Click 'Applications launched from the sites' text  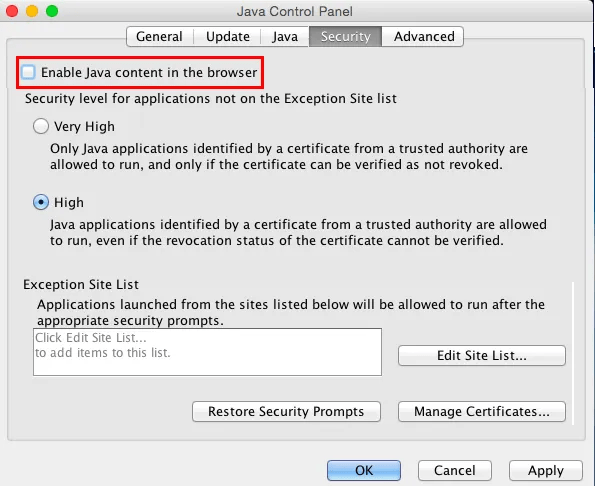(x=291, y=312)
